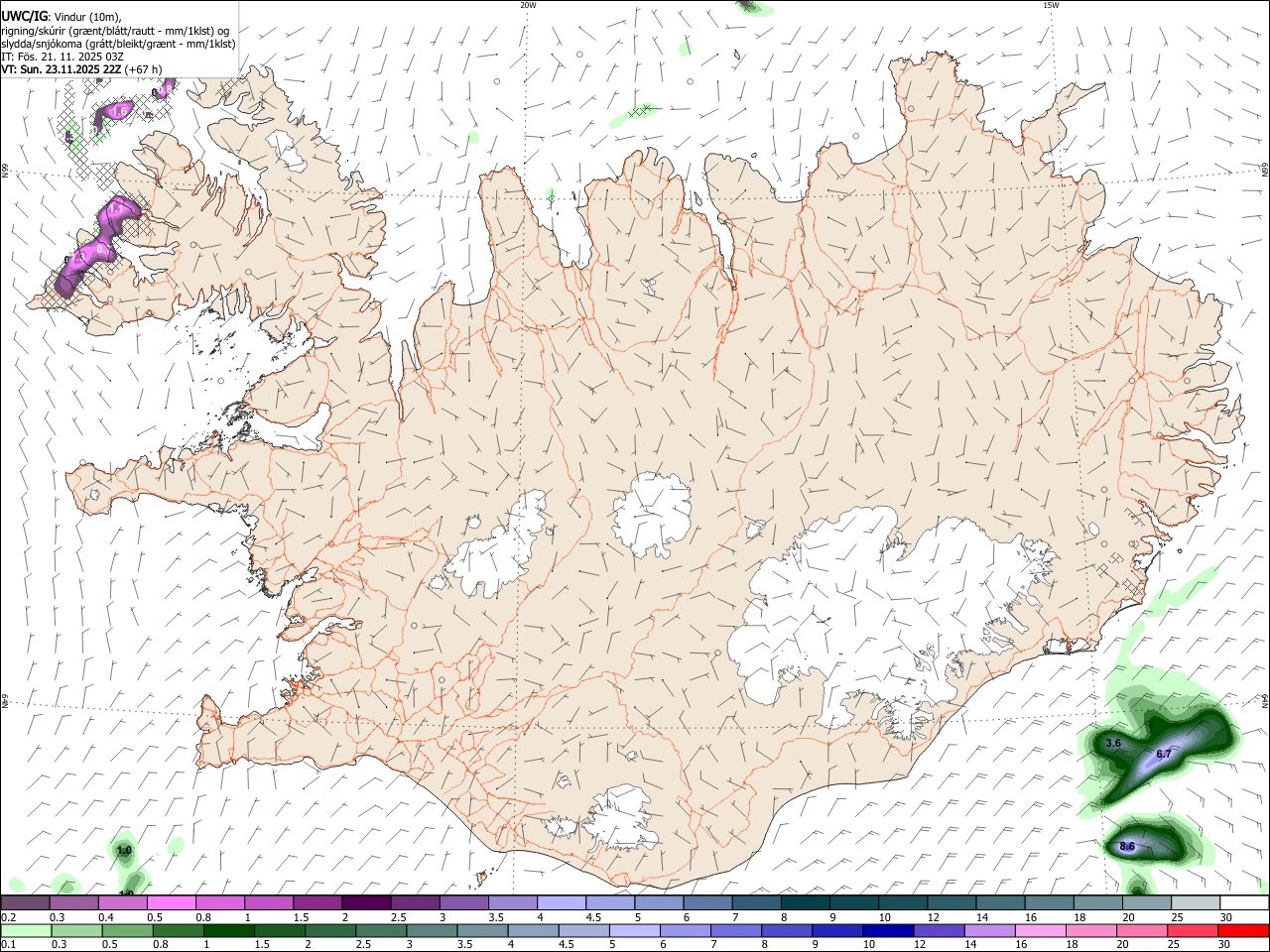Click the "UWC/IG" bold title text
The width and height of the screenshot is (1270, 952).
24,15
